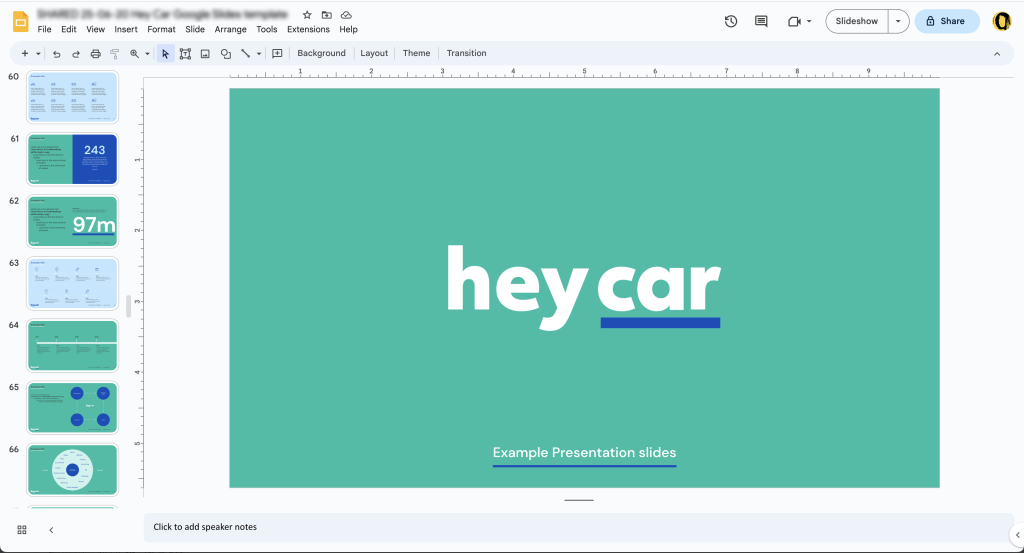Click the Add comment toolbar icon
Screen dimensions: 1024x553
point(277,54)
